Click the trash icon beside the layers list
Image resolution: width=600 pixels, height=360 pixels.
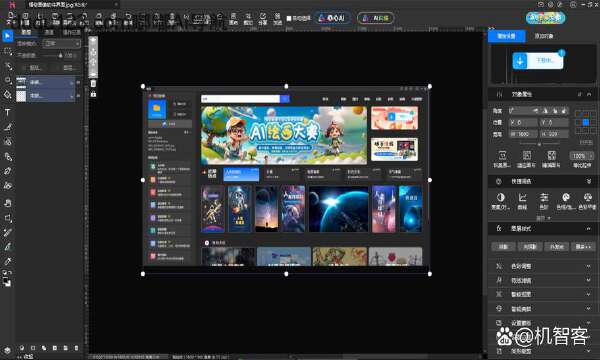coord(93,83)
